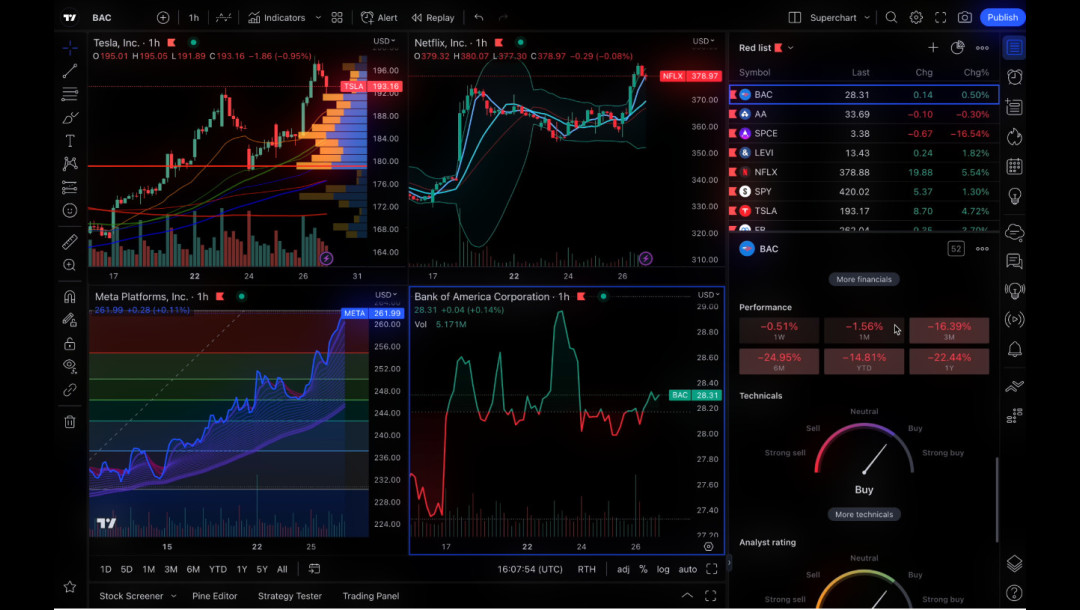This screenshot has height=610, width=1080.
Task: Start bar Replay mode
Action: [x=433, y=17]
